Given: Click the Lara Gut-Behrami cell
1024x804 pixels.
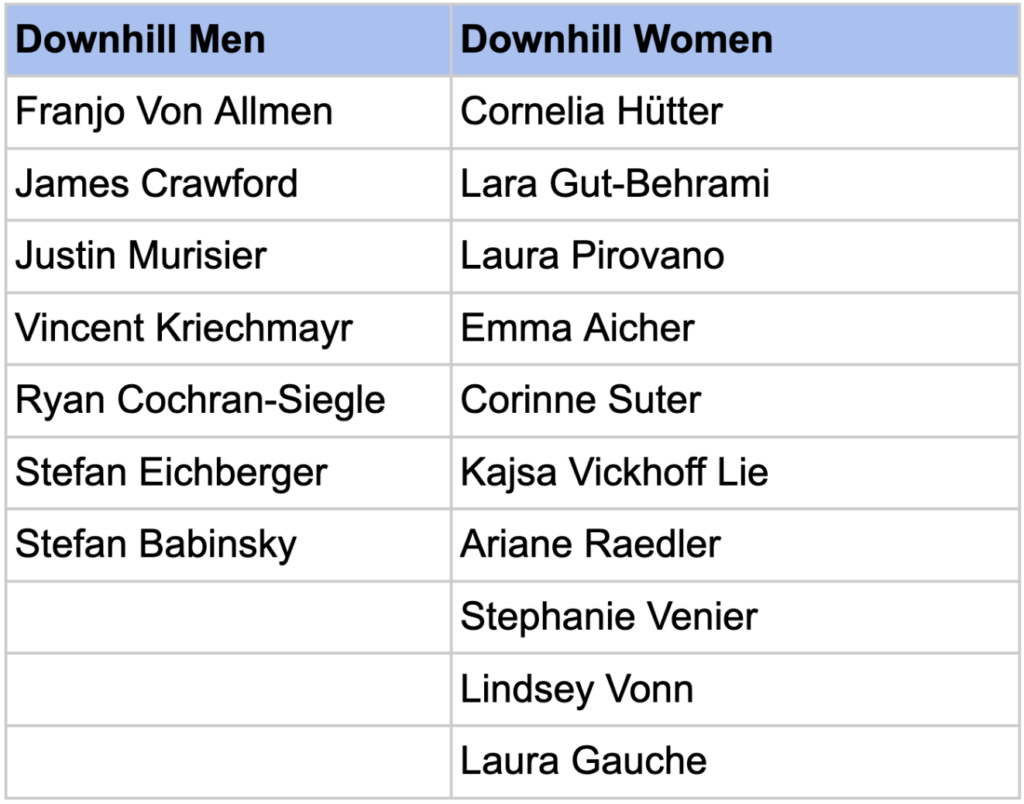Looking at the screenshot, I should [614, 184].
